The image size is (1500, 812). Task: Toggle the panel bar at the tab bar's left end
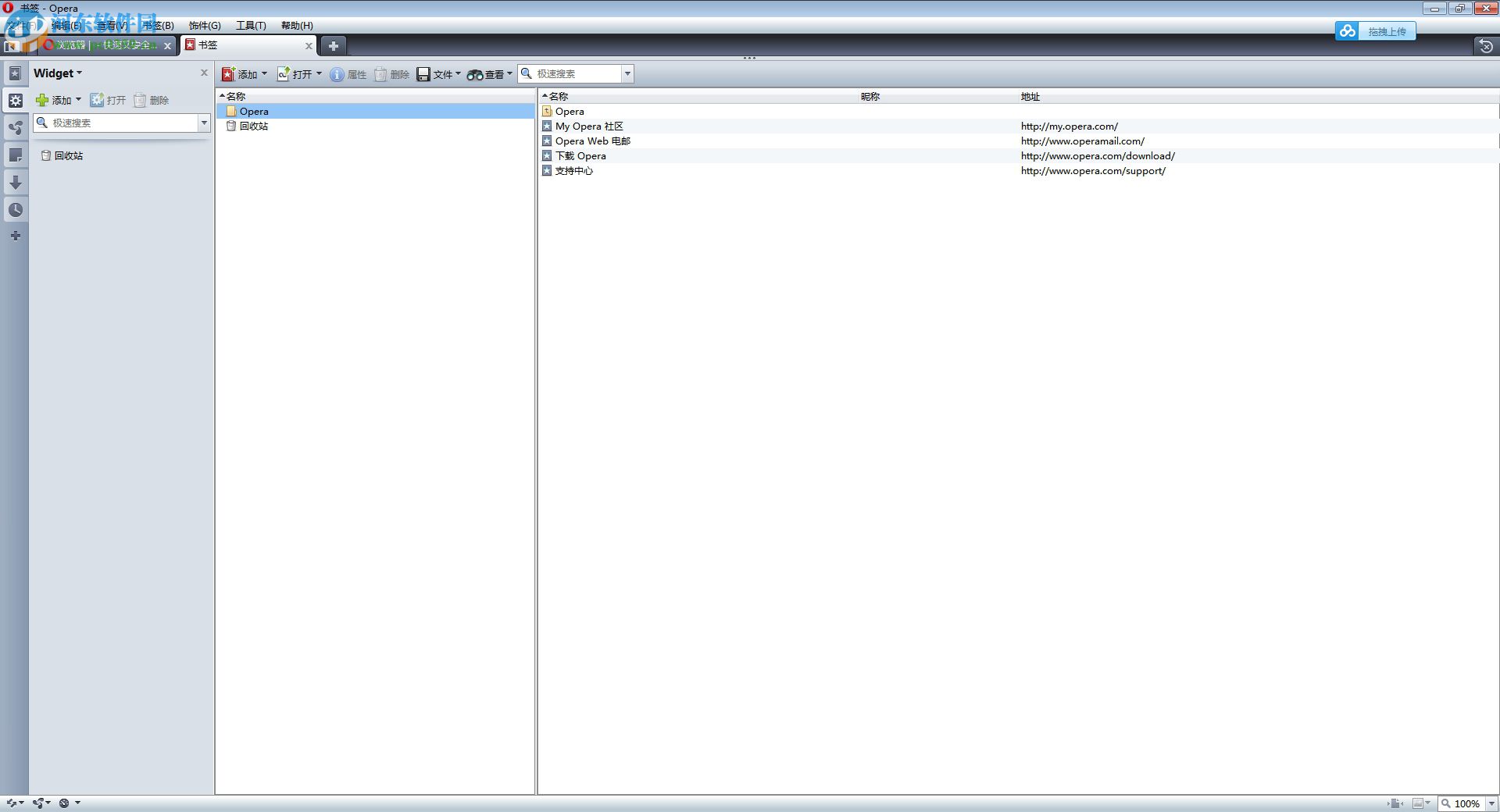(x=11, y=46)
